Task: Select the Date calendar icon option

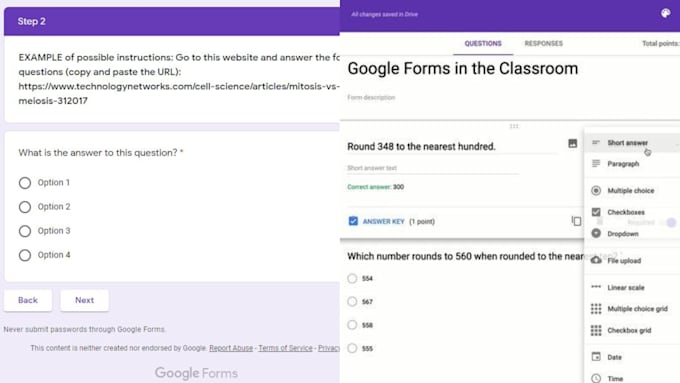Action: click(x=596, y=357)
